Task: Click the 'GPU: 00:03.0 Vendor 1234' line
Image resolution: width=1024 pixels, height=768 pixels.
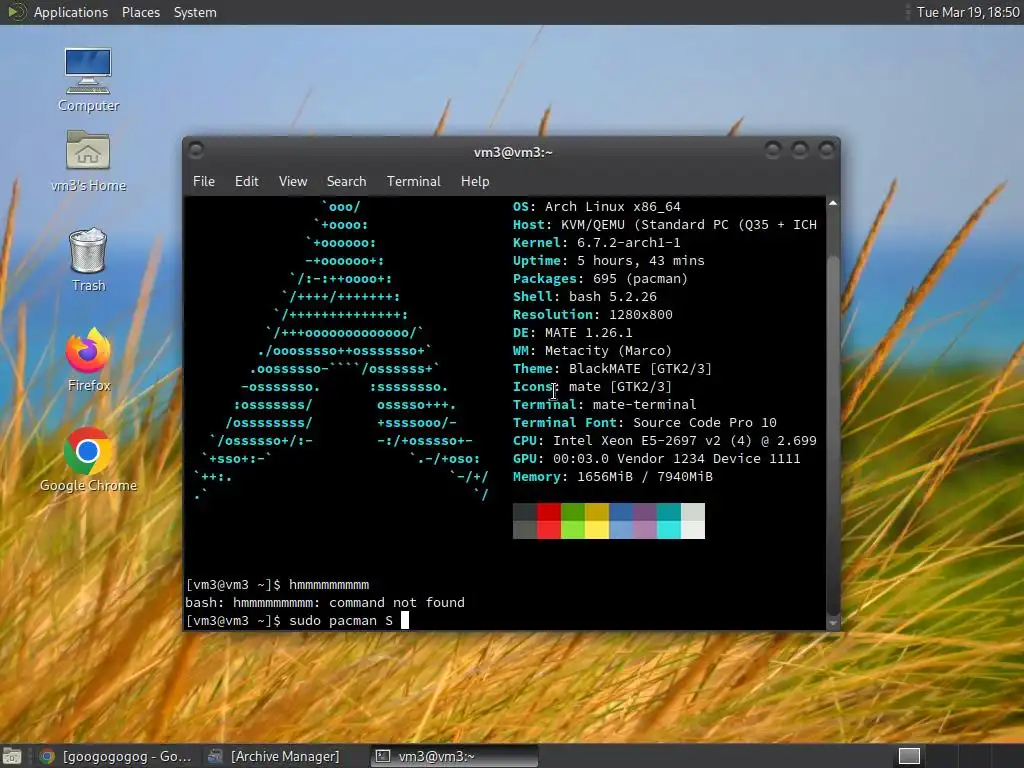Action: click(x=656, y=458)
